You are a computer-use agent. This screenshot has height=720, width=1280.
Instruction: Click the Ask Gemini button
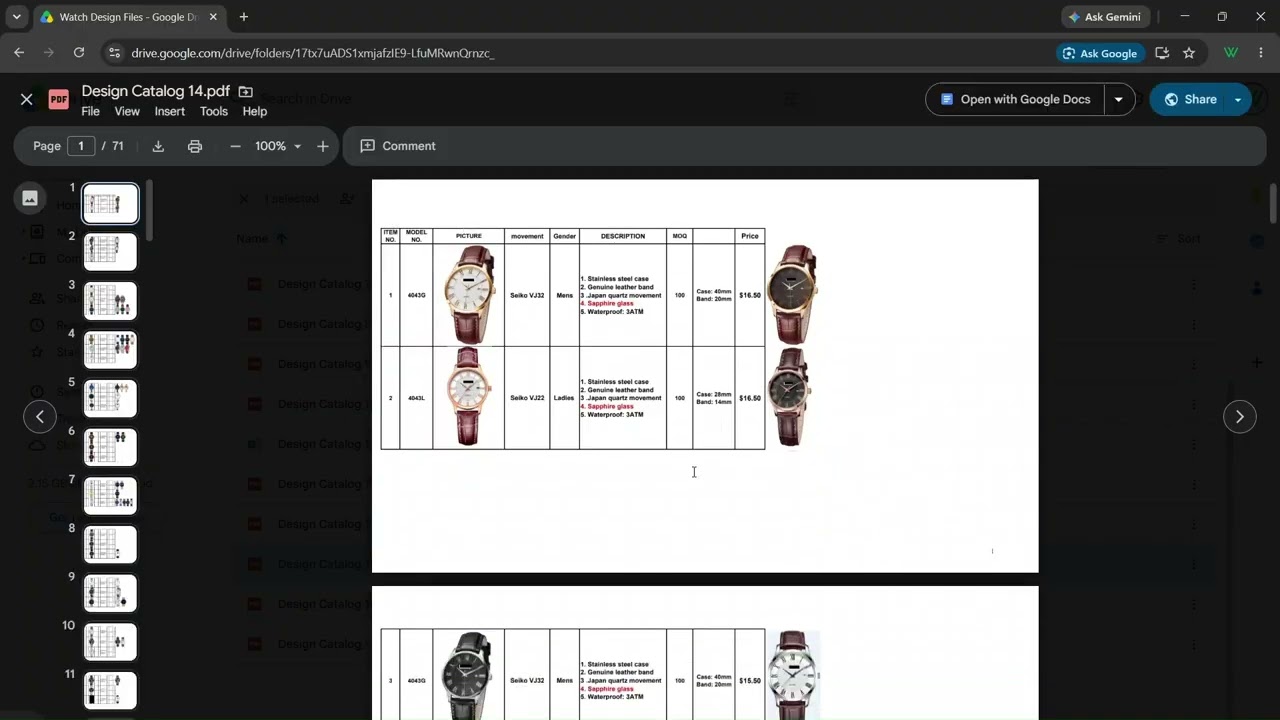tap(1106, 17)
